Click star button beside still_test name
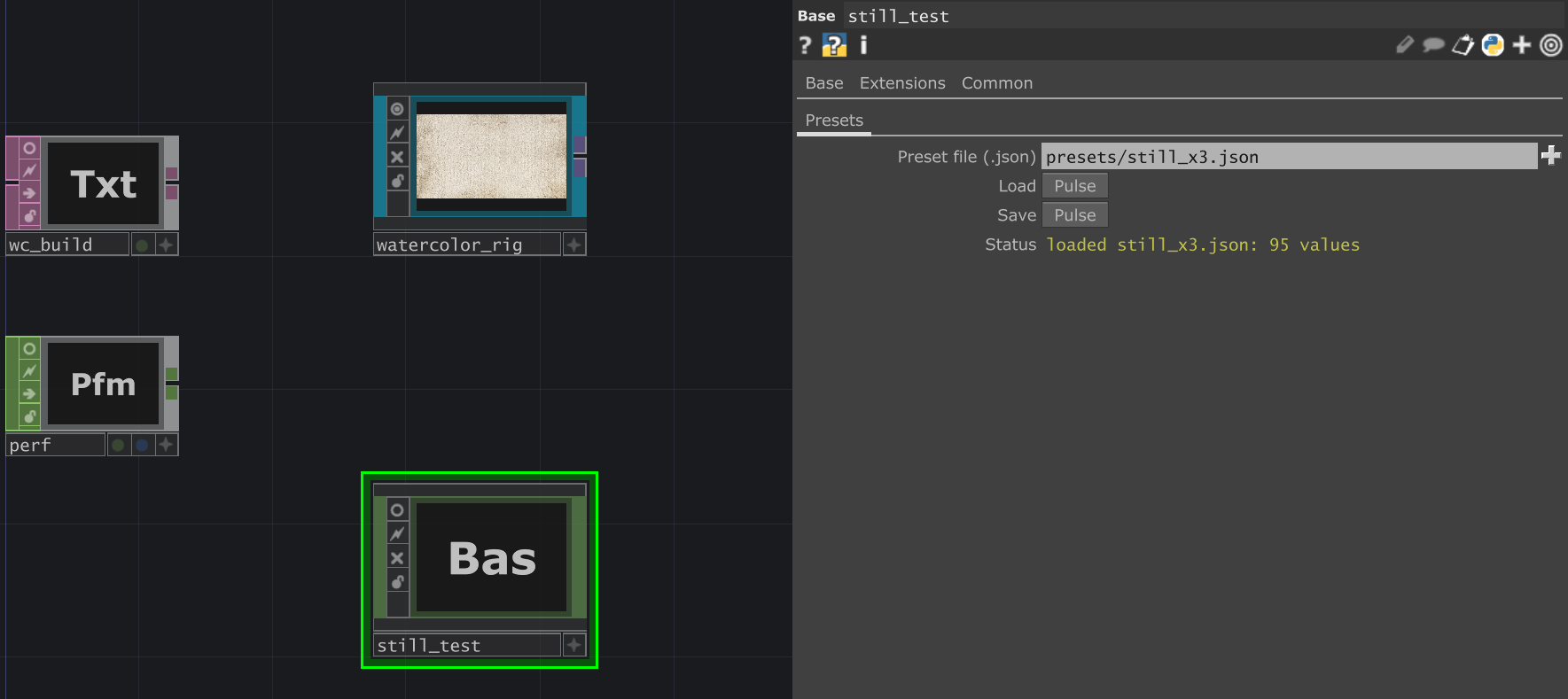1568x699 pixels. (574, 645)
